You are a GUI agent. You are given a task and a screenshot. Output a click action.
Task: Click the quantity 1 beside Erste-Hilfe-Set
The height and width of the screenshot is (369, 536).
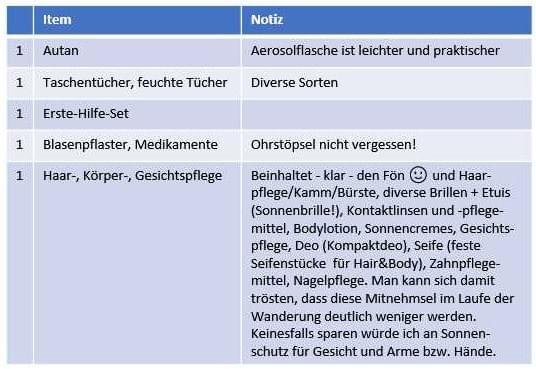click(x=19, y=114)
